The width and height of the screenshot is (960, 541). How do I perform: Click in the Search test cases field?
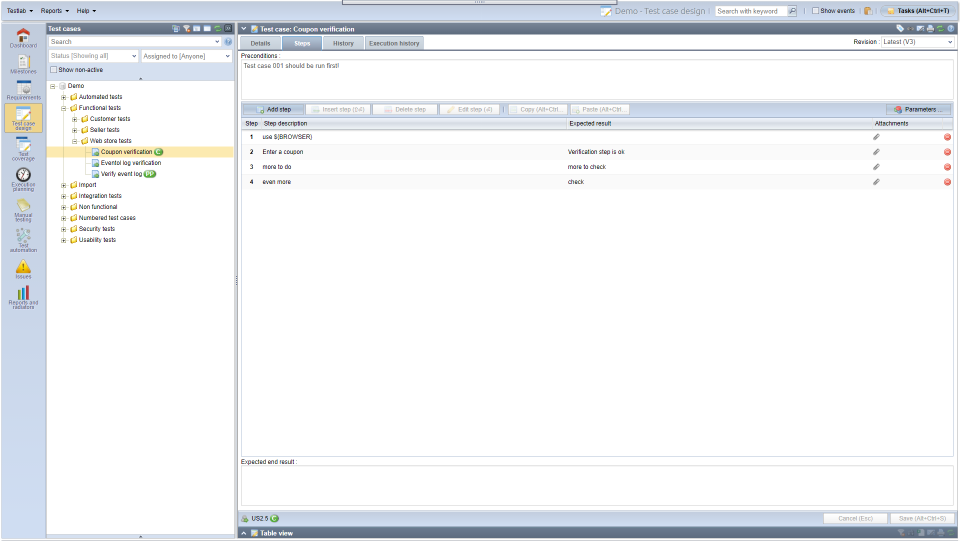pyautogui.click(x=131, y=42)
